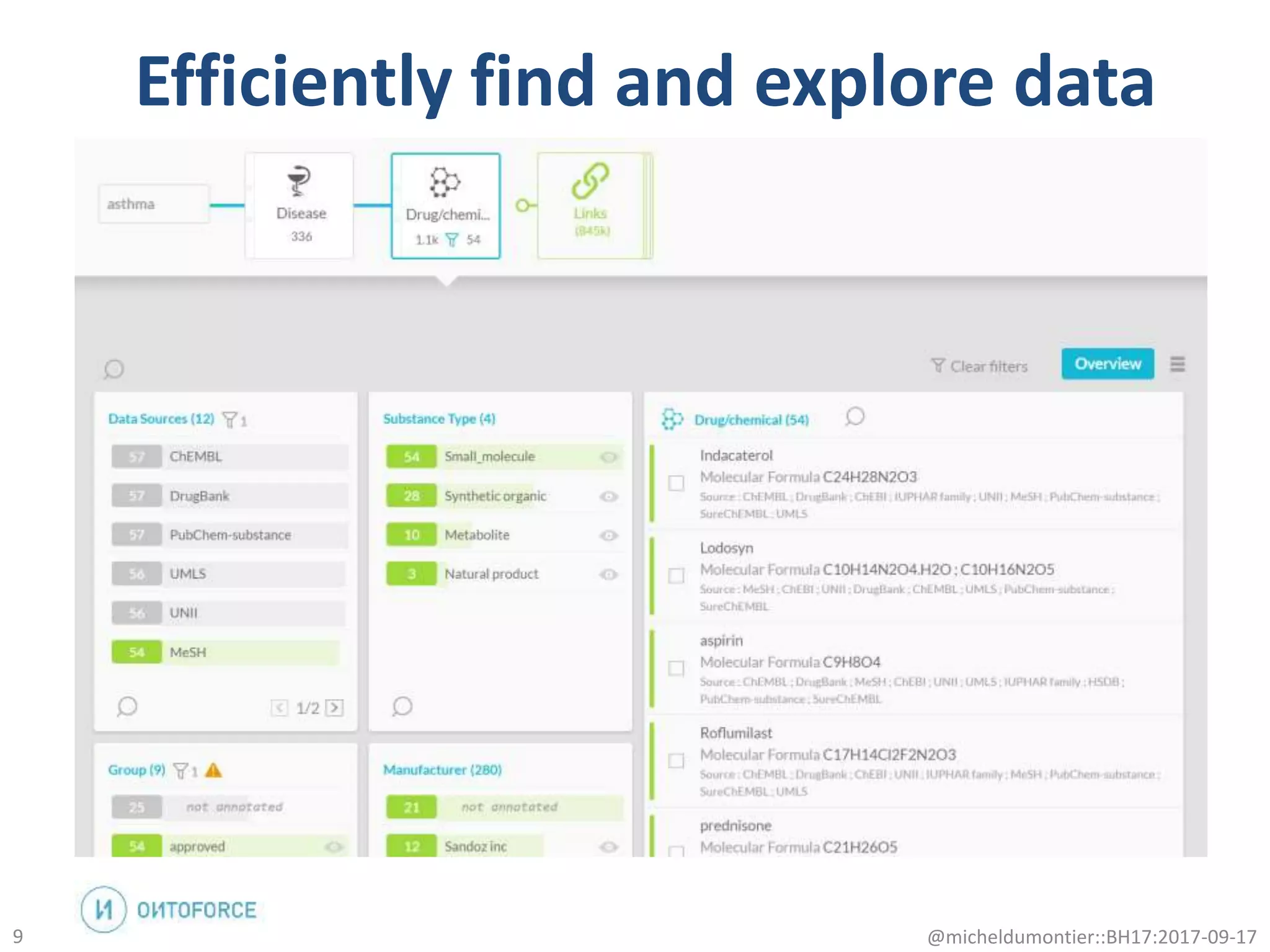Image resolution: width=1270 pixels, height=952 pixels.
Task: Select the Metabolite substance type
Action: point(504,535)
